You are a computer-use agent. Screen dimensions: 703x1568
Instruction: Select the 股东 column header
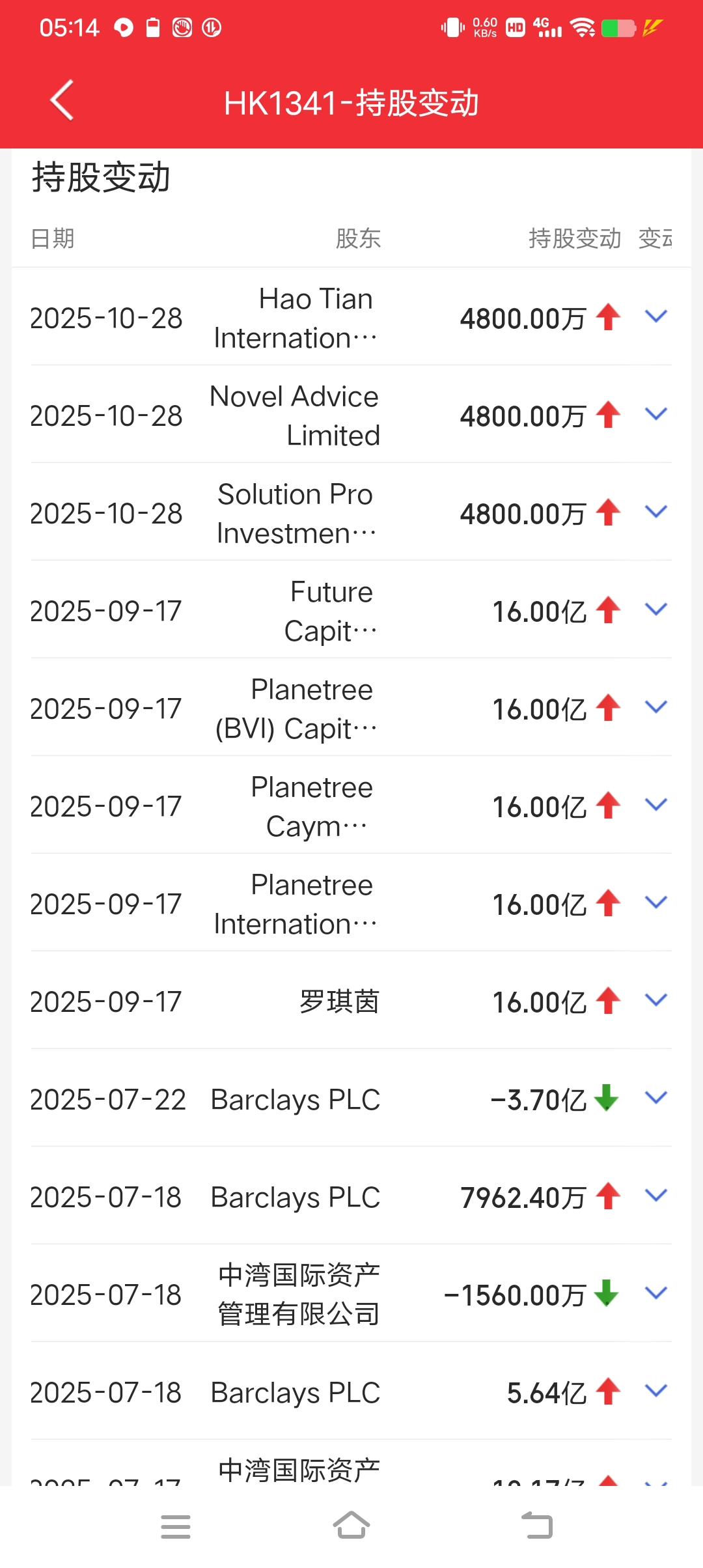(x=358, y=238)
